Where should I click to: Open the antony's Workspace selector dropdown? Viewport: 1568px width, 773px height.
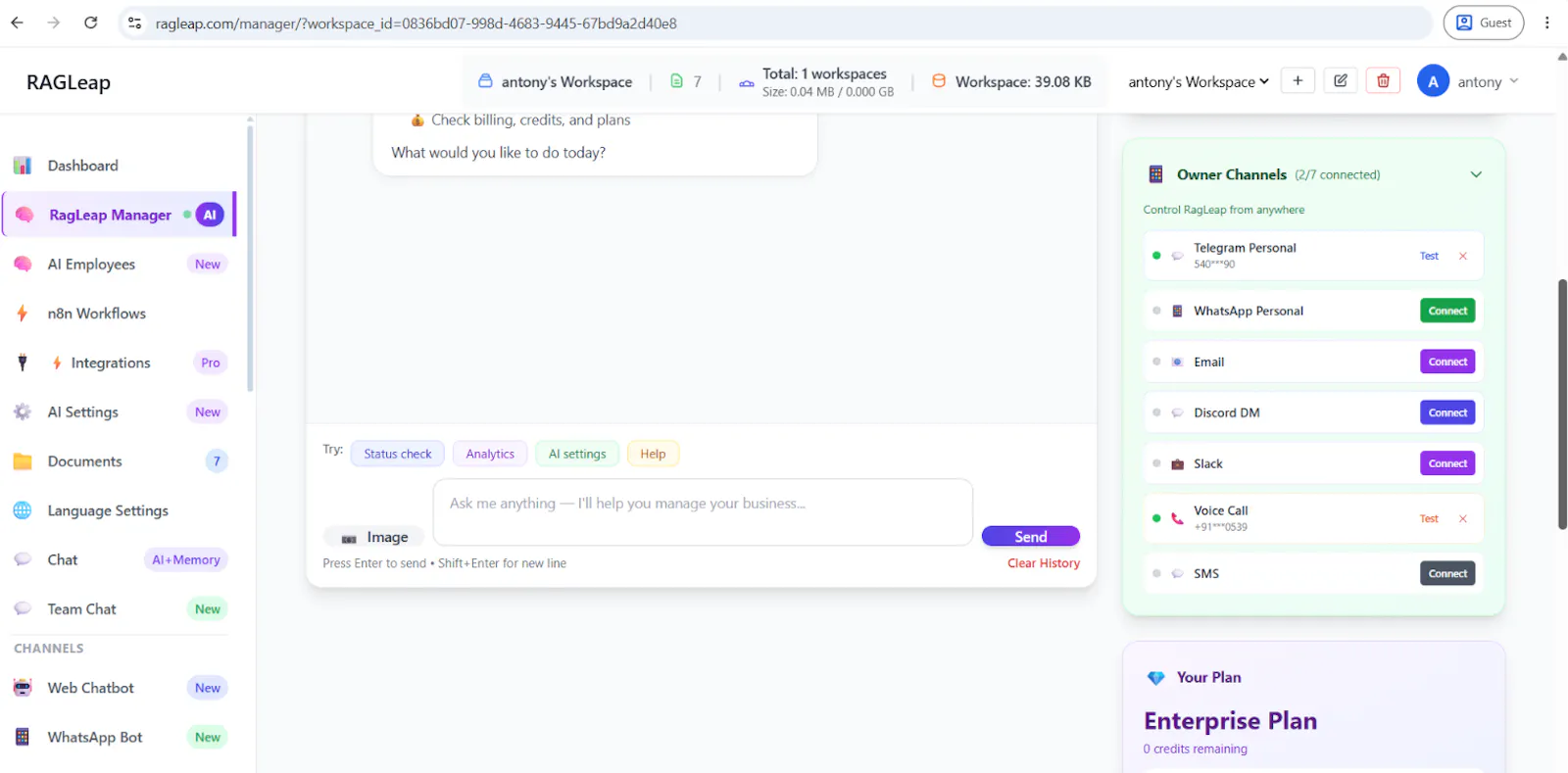click(x=1199, y=81)
